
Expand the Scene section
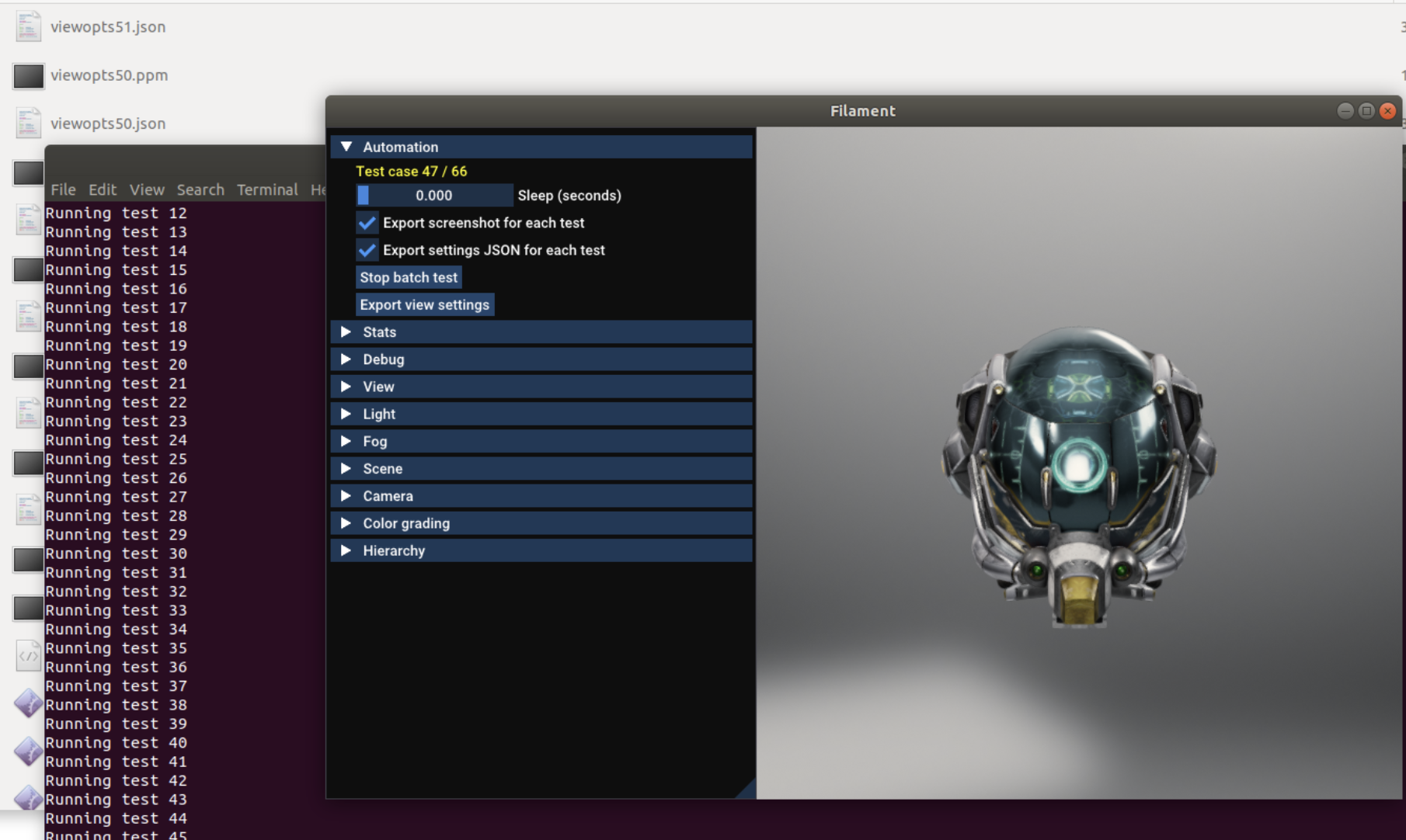(x=541, y=468)
